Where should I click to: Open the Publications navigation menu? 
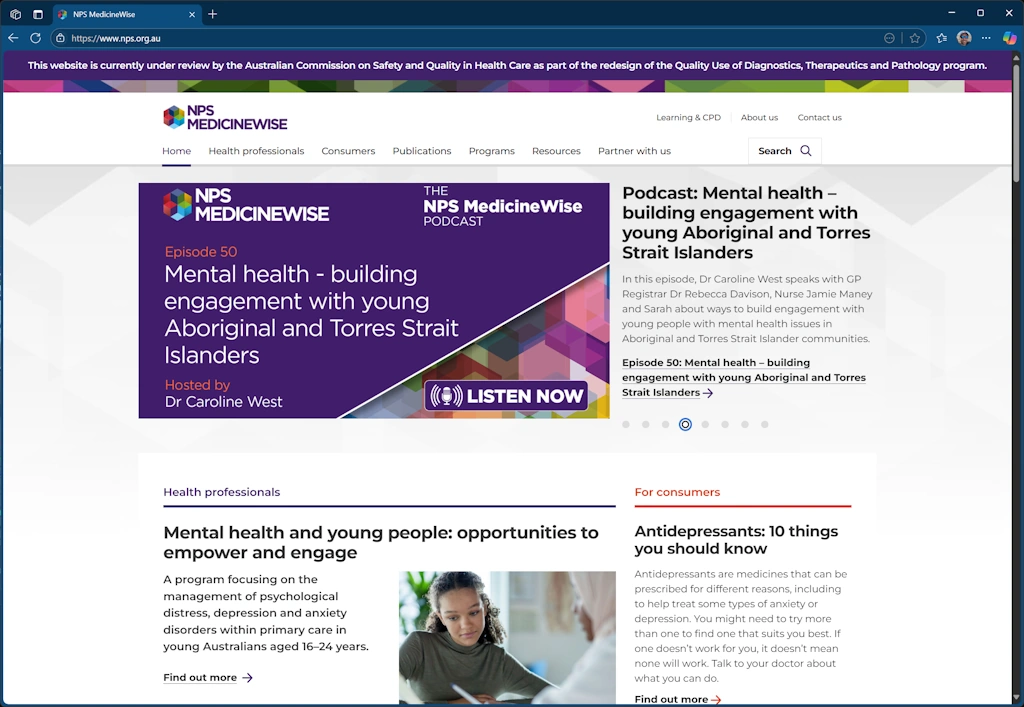pyautogui.click(x=422, y=151)
